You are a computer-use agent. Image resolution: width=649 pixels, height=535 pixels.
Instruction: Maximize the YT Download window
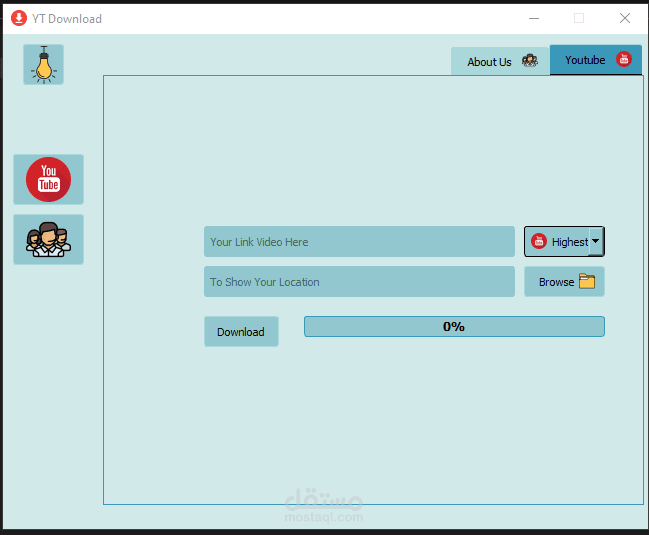pos(579,18)
